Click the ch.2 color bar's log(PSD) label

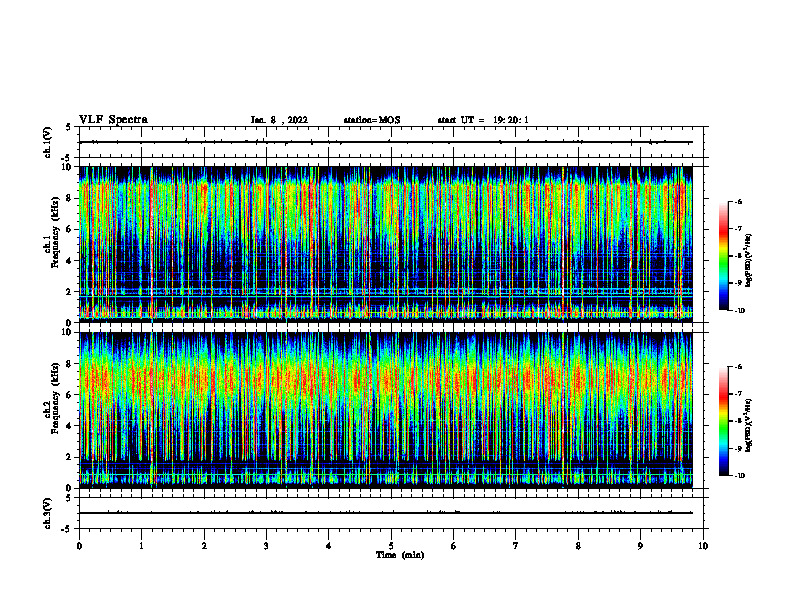point(748,426)
